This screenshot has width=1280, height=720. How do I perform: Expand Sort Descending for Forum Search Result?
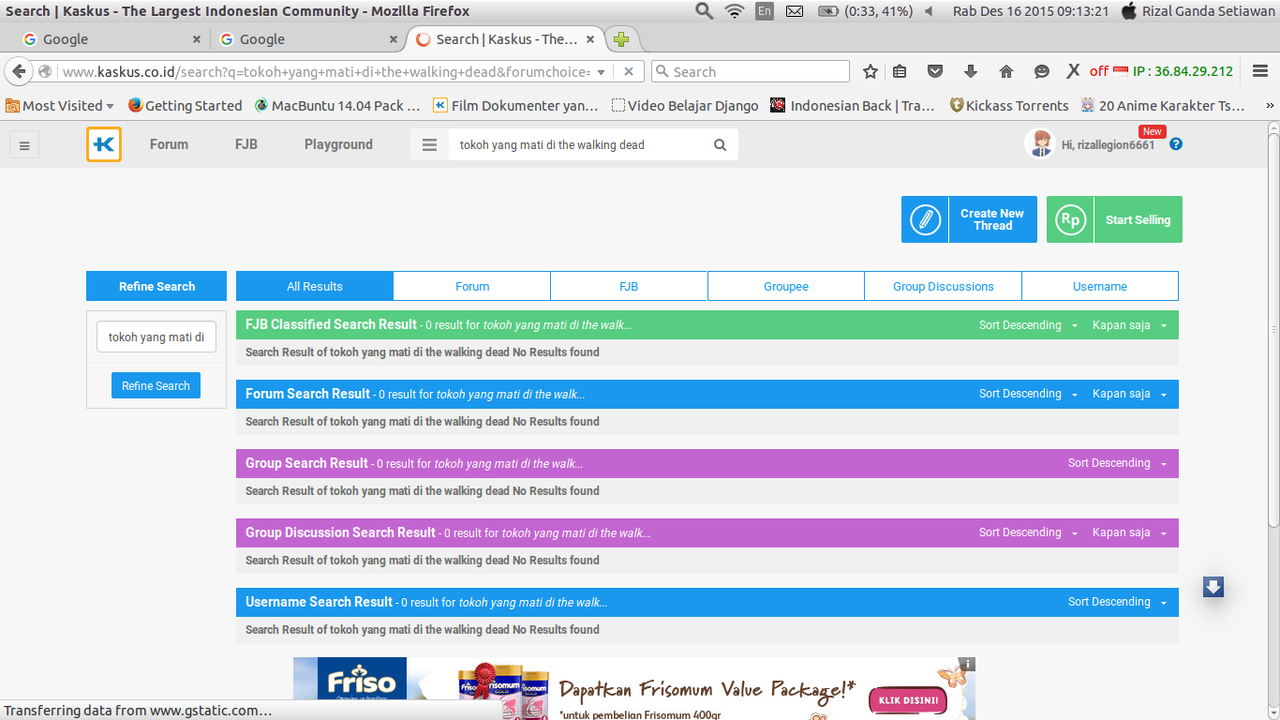tap(1028, 394)
